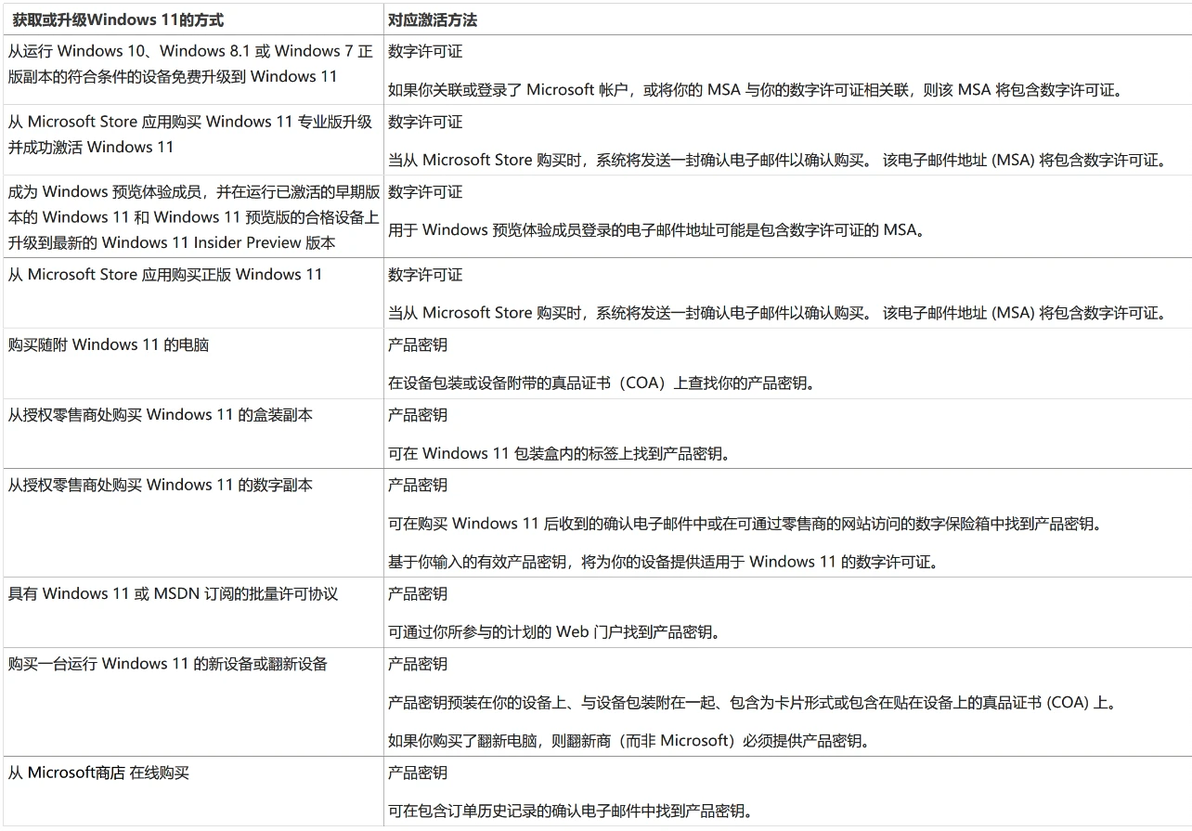Image resolution: width=1192 pixels, height=831 pixels.
Task: Click the confirmation email sentence in 购买正版 row
Action: [777, 312]
